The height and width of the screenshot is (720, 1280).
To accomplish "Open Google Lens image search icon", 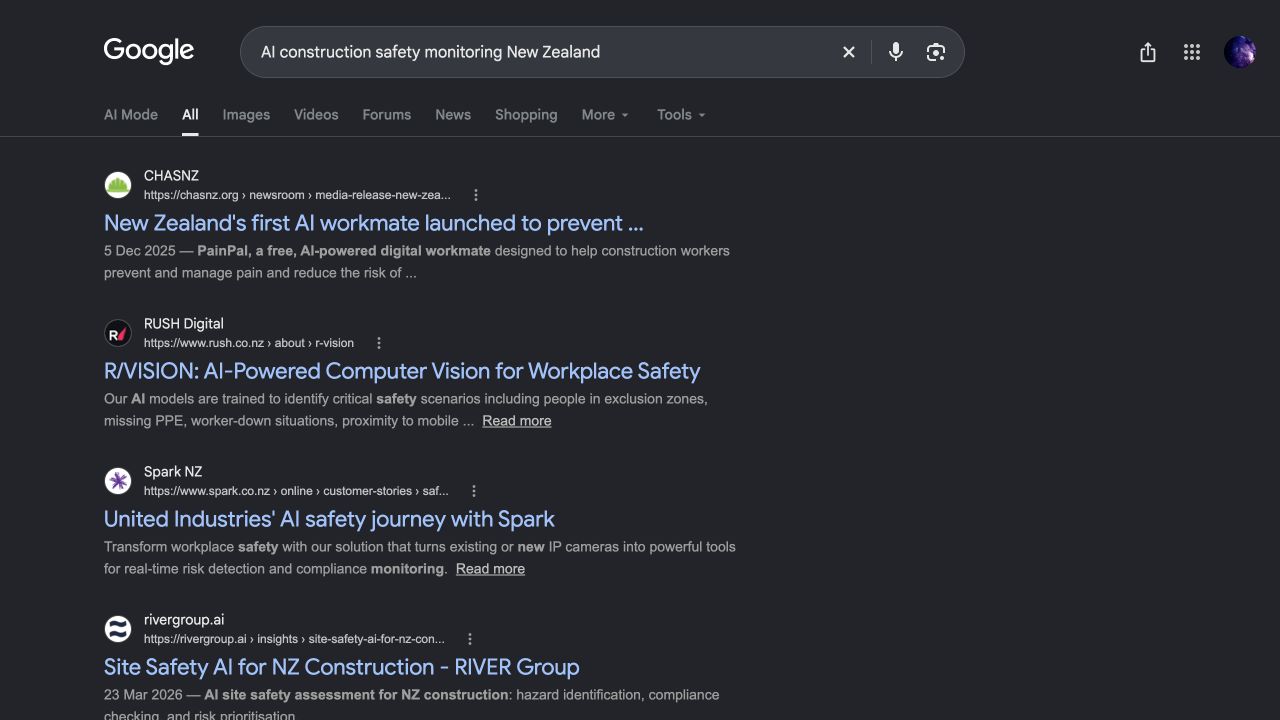I will pos(936,52).
